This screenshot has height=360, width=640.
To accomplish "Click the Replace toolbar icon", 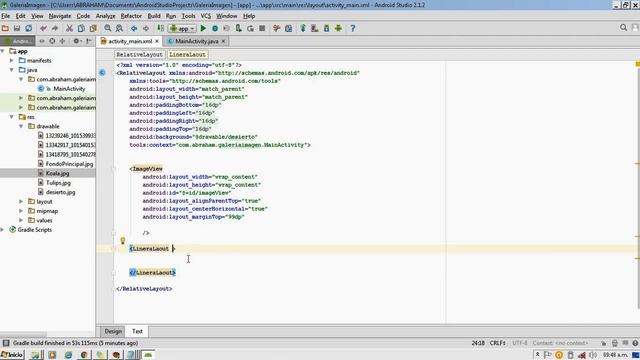I will point(119,28).
